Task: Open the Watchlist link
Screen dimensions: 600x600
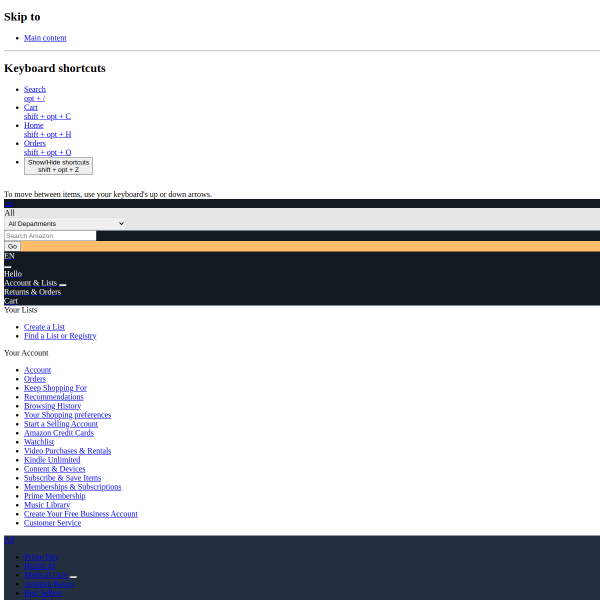Action: point(39,442)
